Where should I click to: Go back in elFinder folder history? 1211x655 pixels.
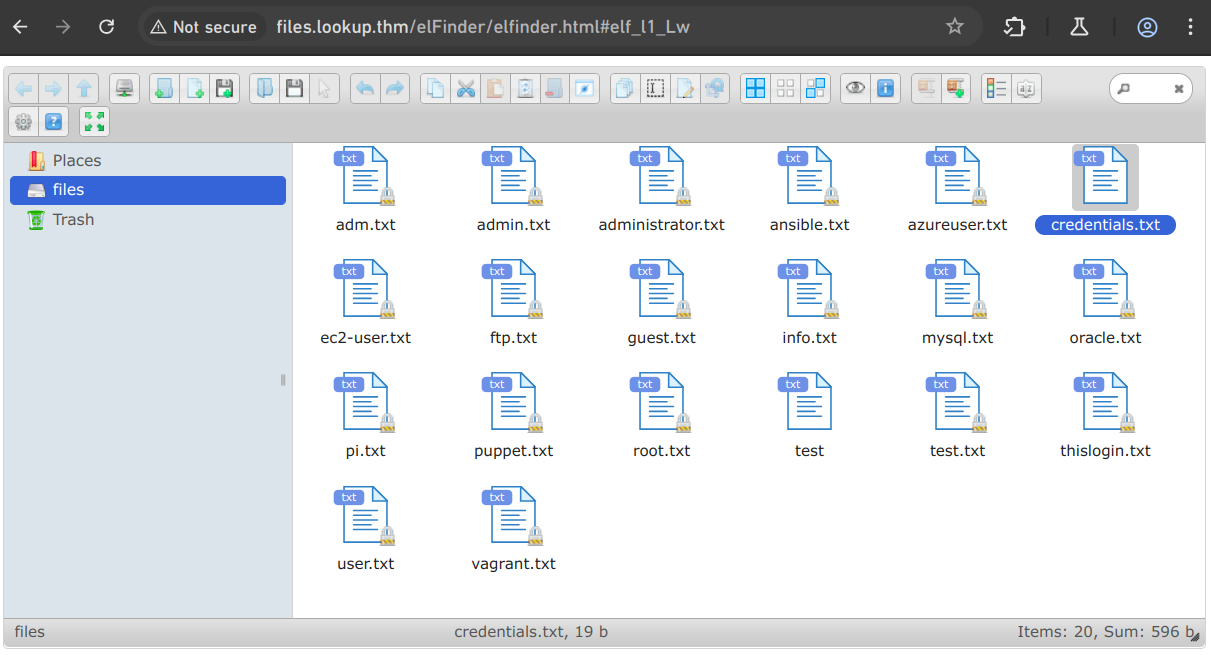[24, 89]
